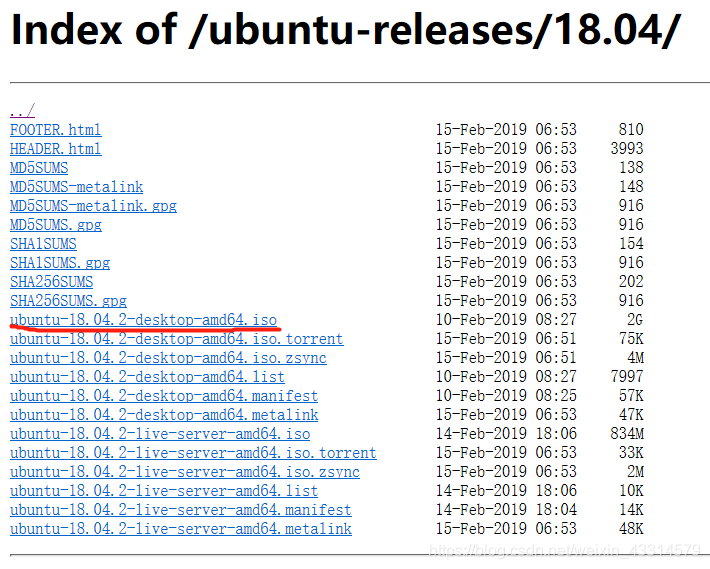Open MD5SUMS-metalink.gpg link
Image resolution: width=710 pixels, height=569 pixels.
coord(93,206)
